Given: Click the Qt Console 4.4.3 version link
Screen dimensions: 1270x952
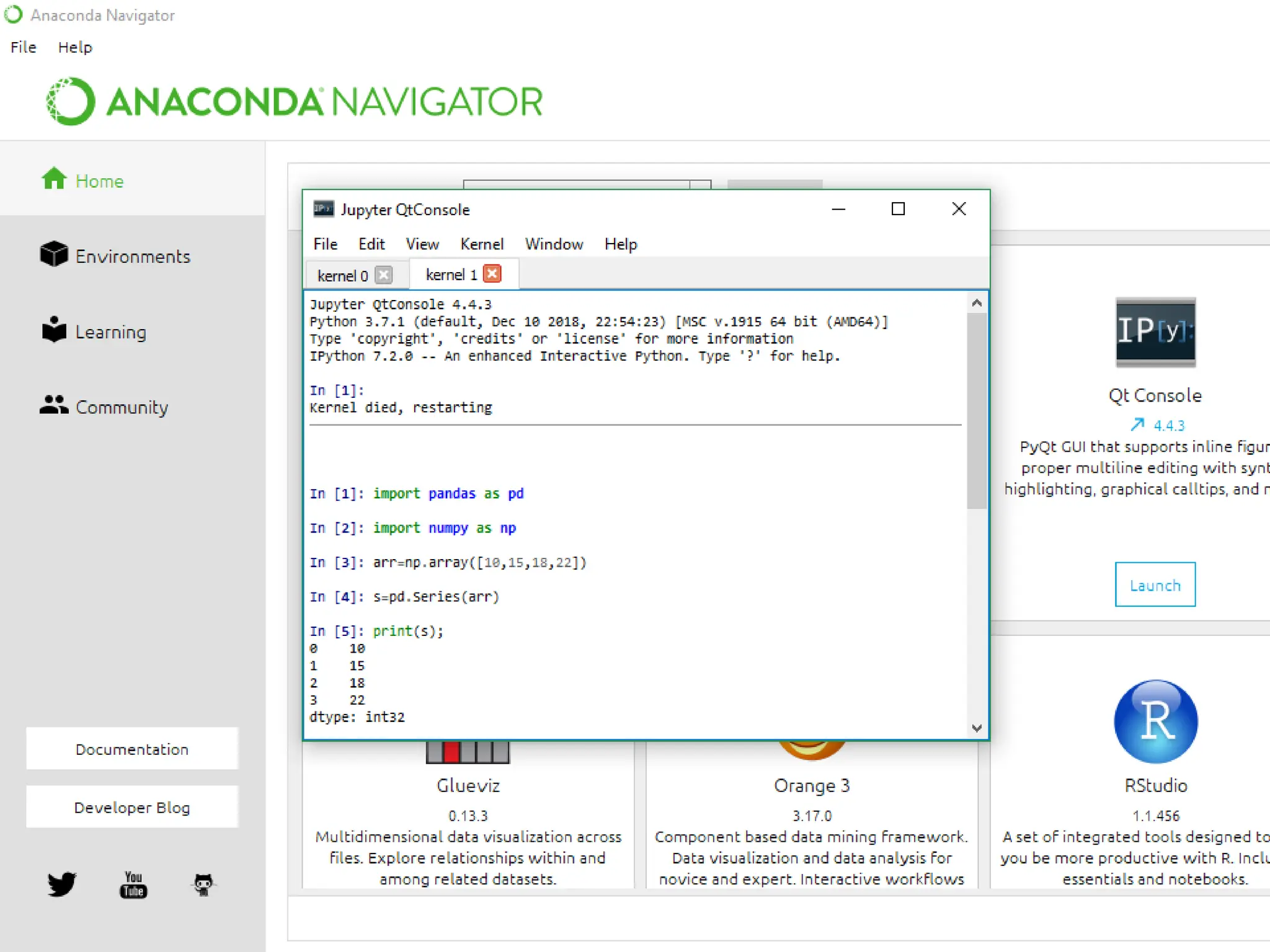Looking at the screenshot, I should (1169, 425).
